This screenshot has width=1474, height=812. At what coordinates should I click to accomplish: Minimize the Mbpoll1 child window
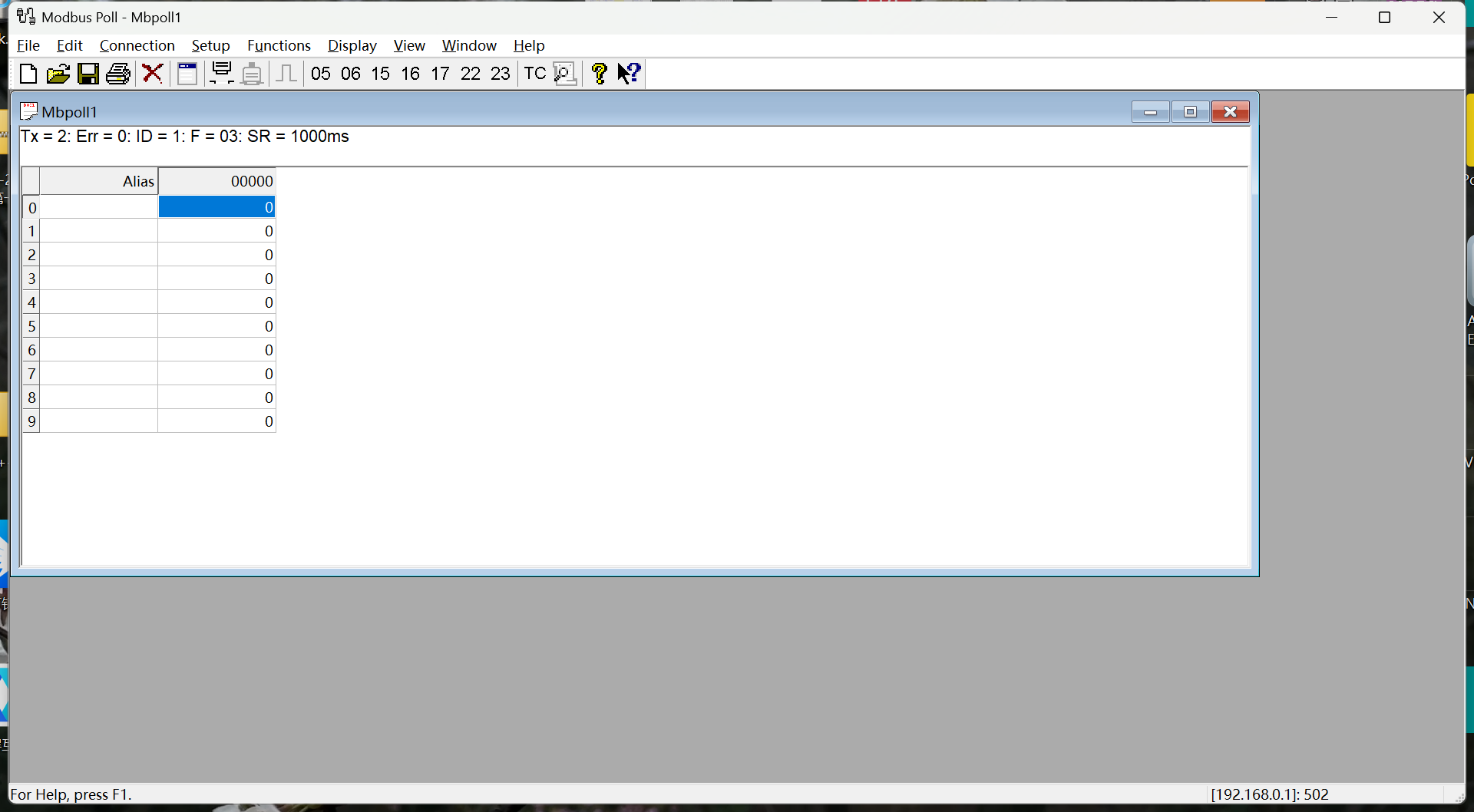[x=1150, y=112]
